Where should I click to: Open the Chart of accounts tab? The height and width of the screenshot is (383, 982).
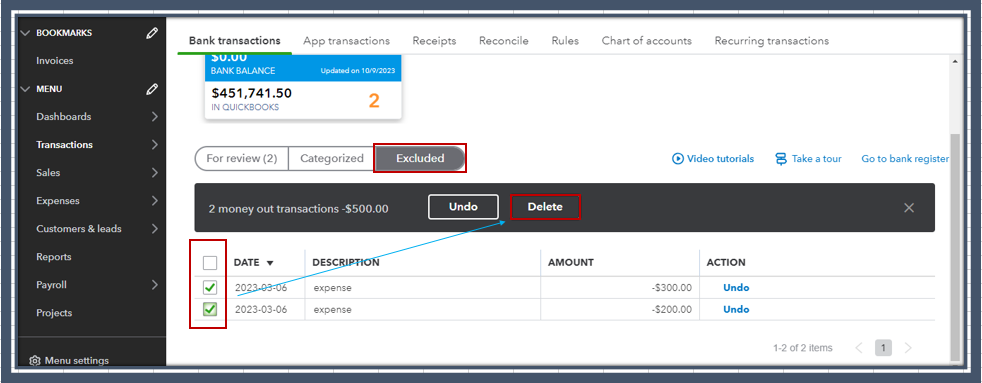646,41
